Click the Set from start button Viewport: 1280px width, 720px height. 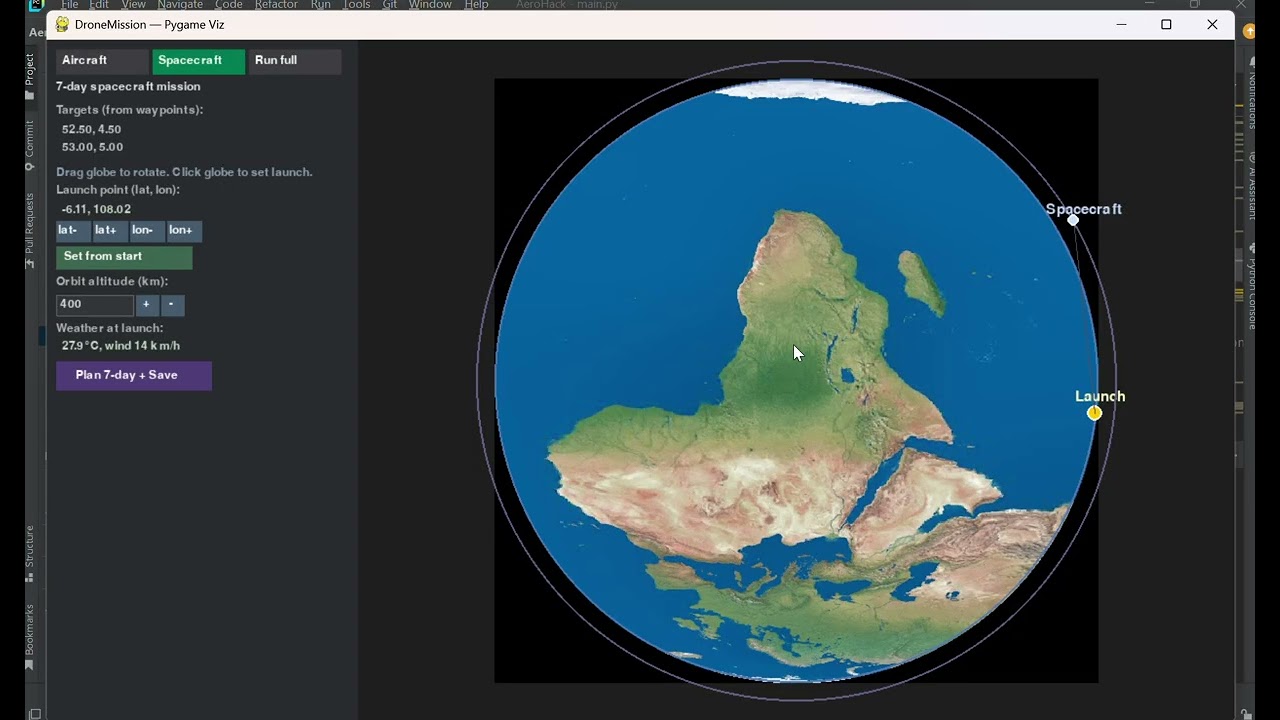click(x=124, y=257)
